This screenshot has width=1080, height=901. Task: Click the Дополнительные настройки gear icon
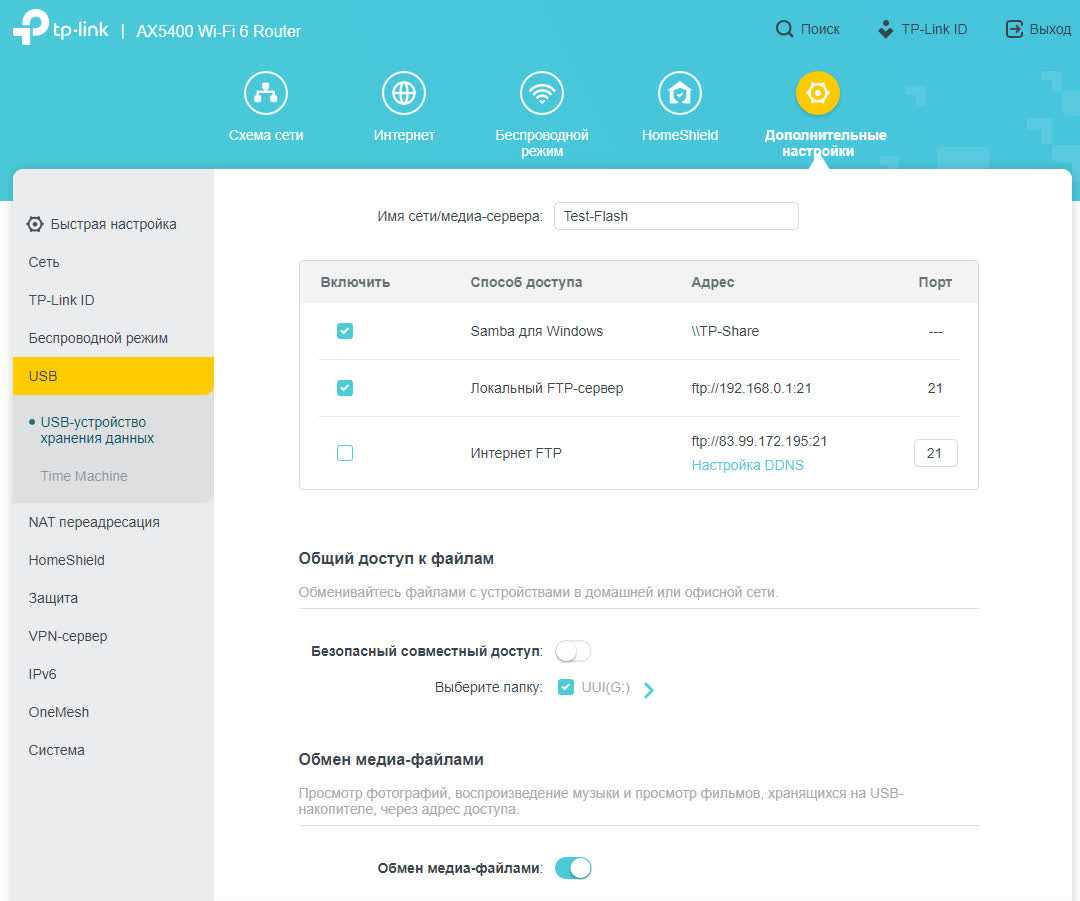tap(817, 93)
